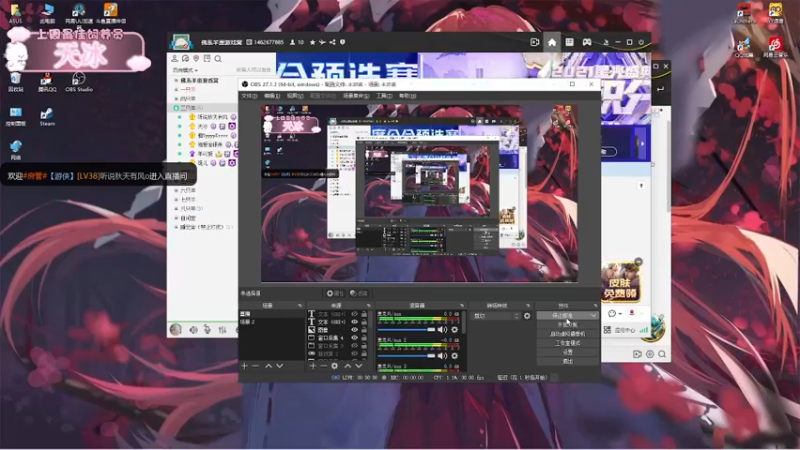Click the star favorite icon in YY channel header
This screenshot has width=800, height=450.
click(x=312, y=42)
